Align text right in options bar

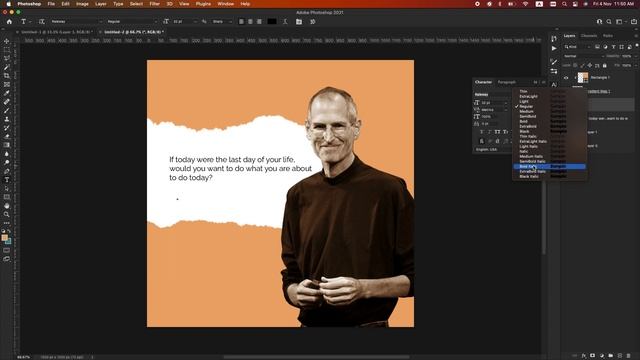(259, 22)
